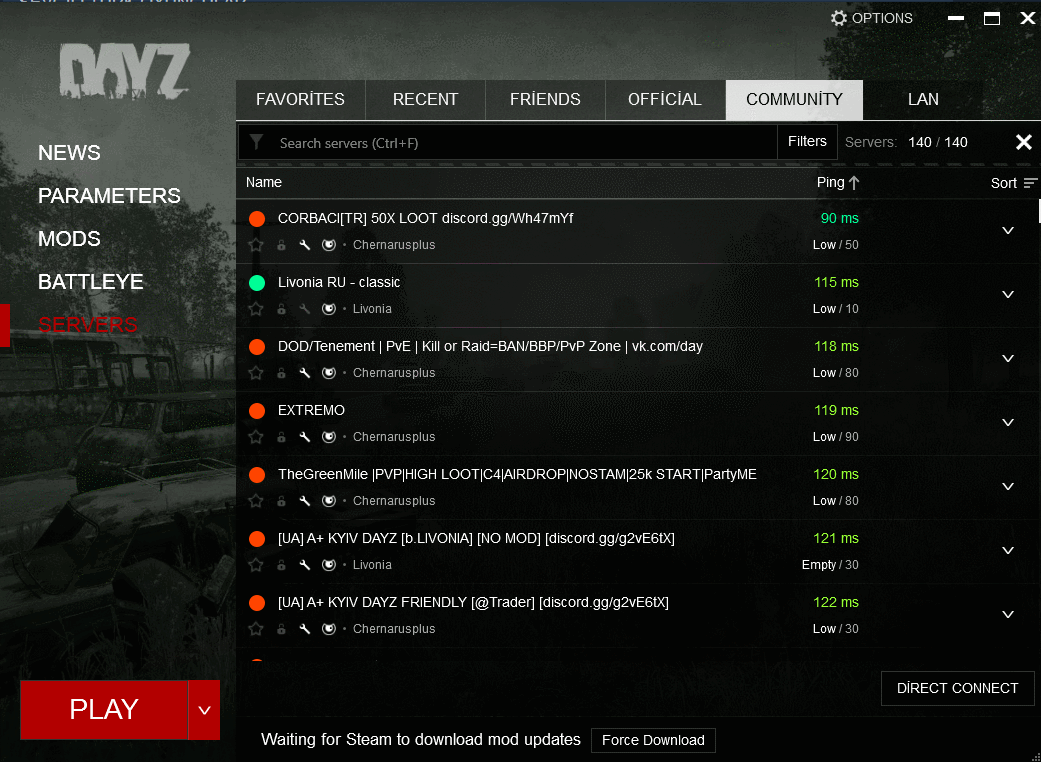Click the wrench mods icon on Livonia RU row

[305, 309]
